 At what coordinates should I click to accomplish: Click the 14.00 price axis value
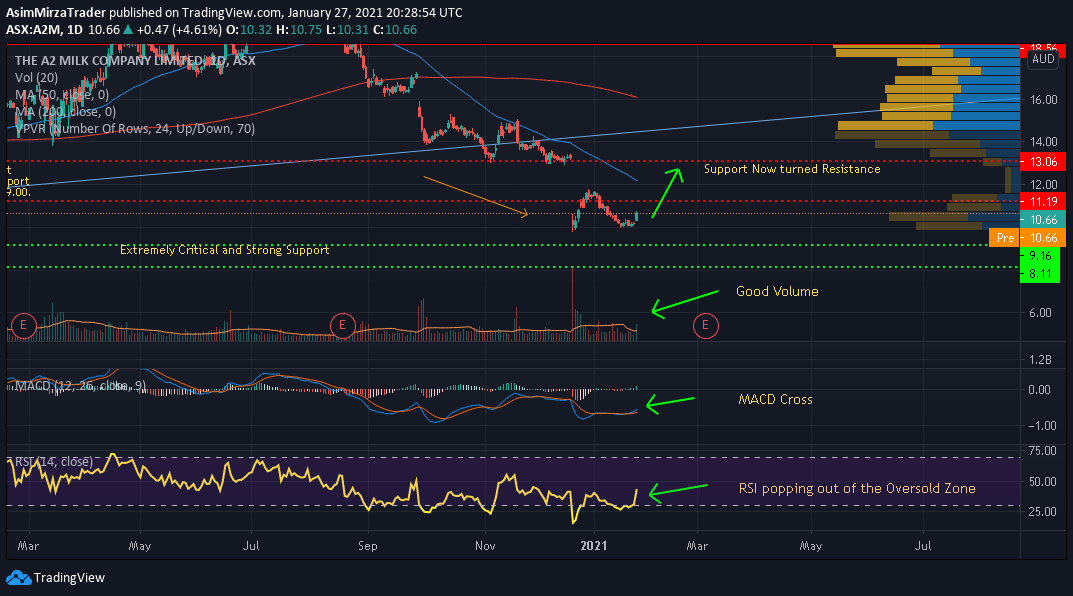coord(1044,142)
